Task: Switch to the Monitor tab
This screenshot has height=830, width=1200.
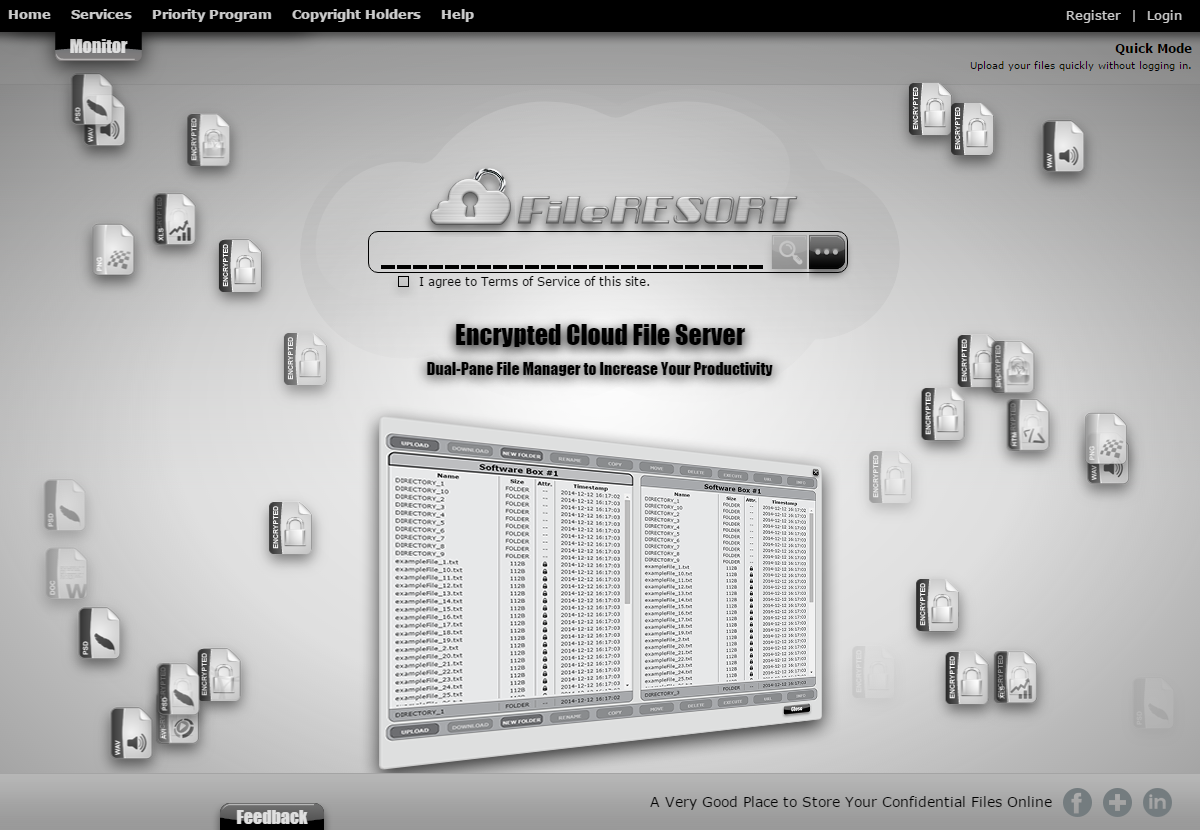Action: [x=97, y=45]
